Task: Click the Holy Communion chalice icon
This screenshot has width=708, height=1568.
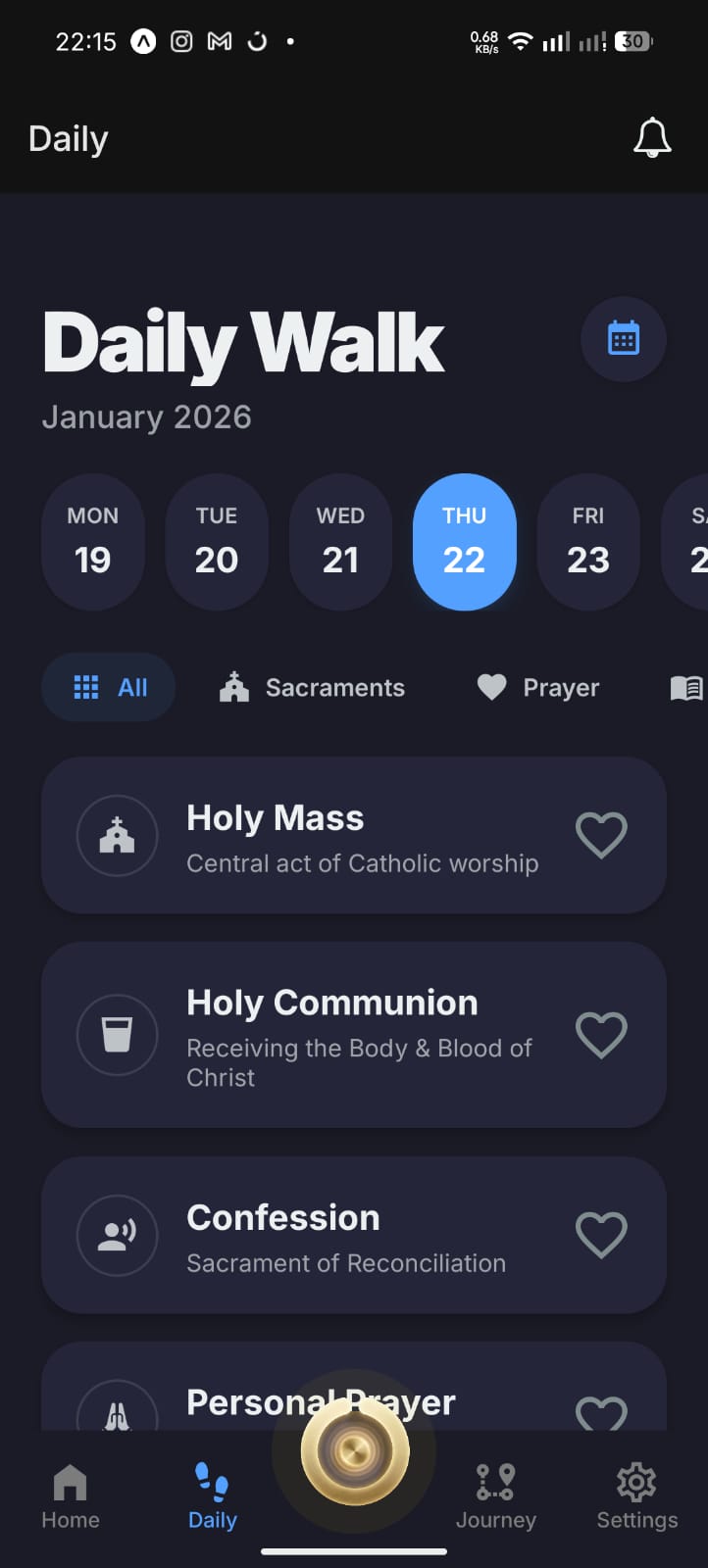Action: (117, 1035)
